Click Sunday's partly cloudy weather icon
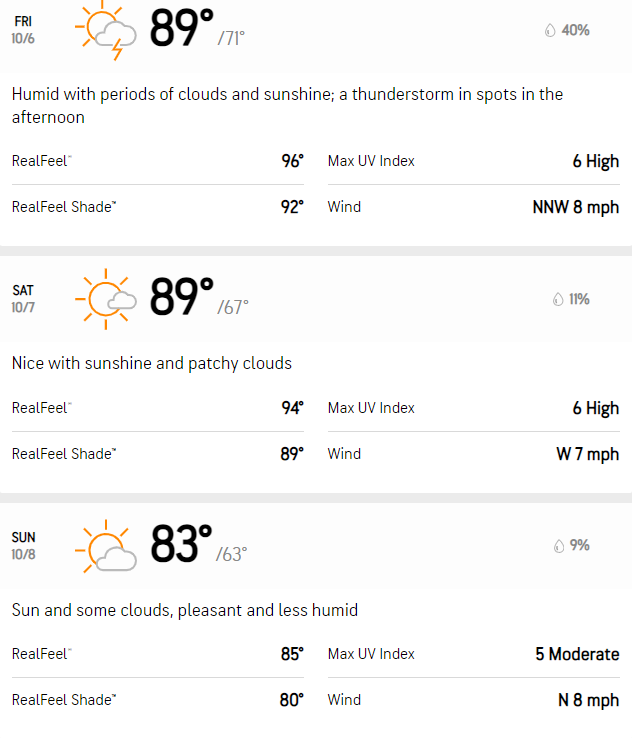 tap(106, 546)
